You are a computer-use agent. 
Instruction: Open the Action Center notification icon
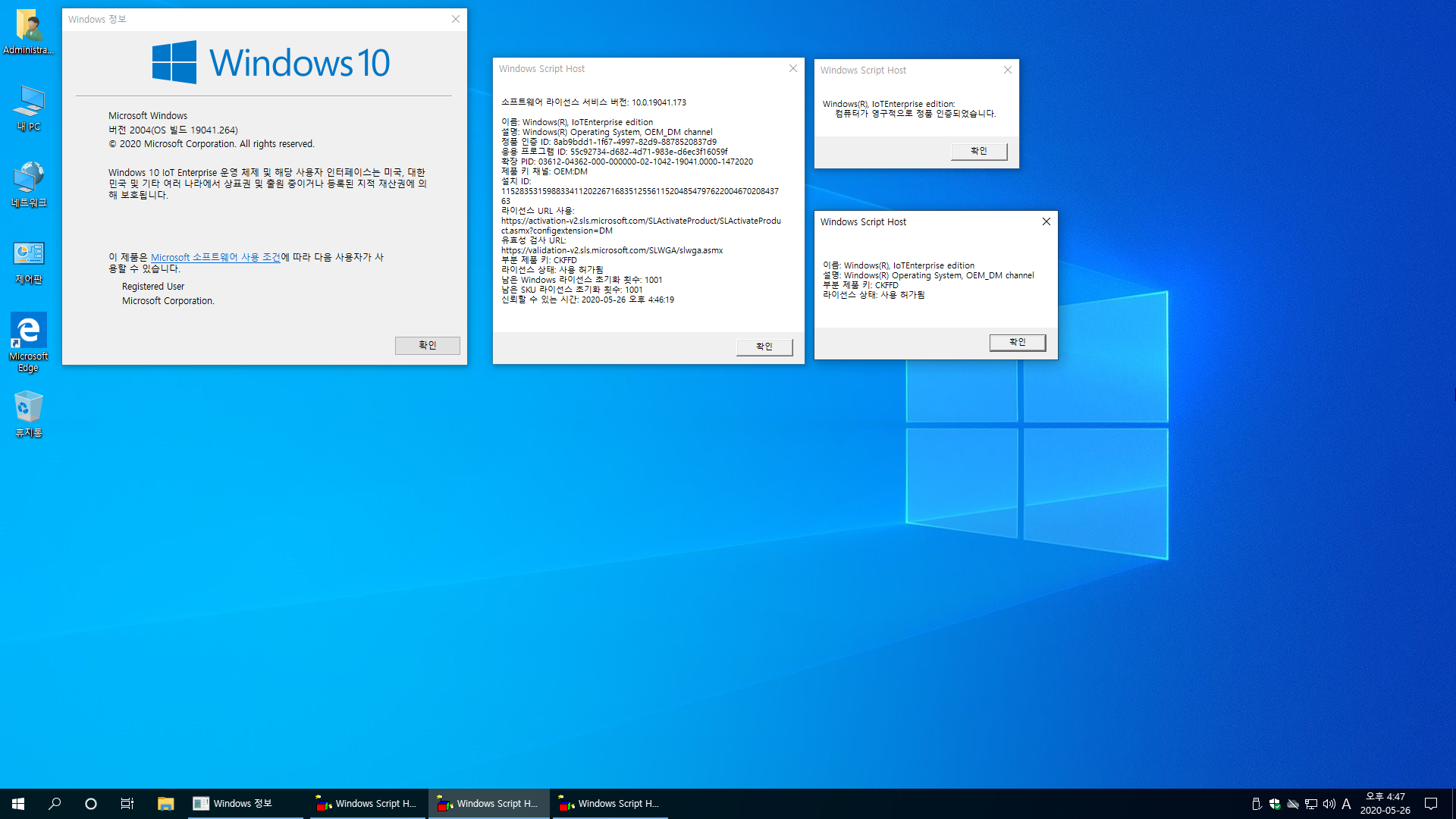pos(1431,804)
